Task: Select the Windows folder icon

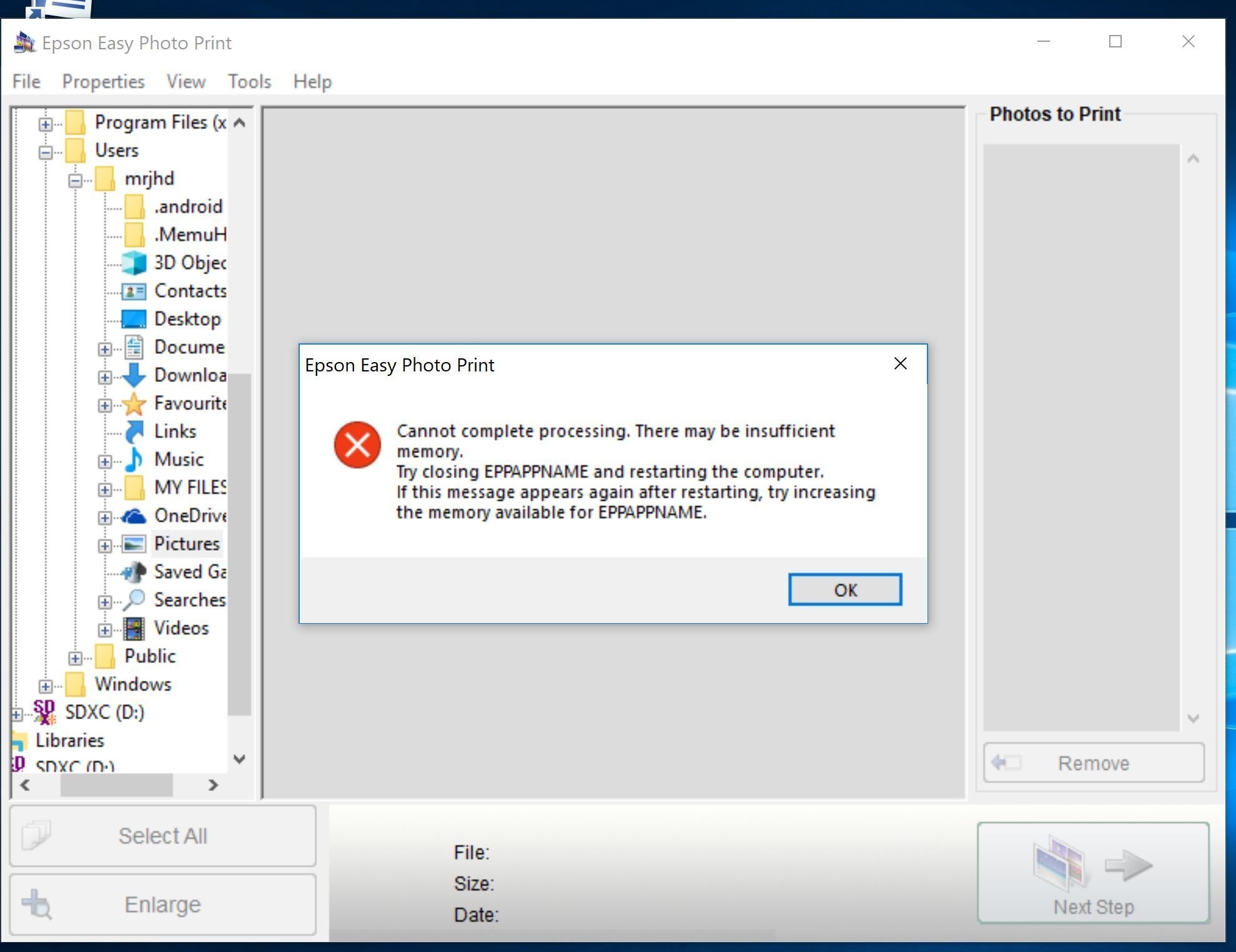Action: click(75, 684)
